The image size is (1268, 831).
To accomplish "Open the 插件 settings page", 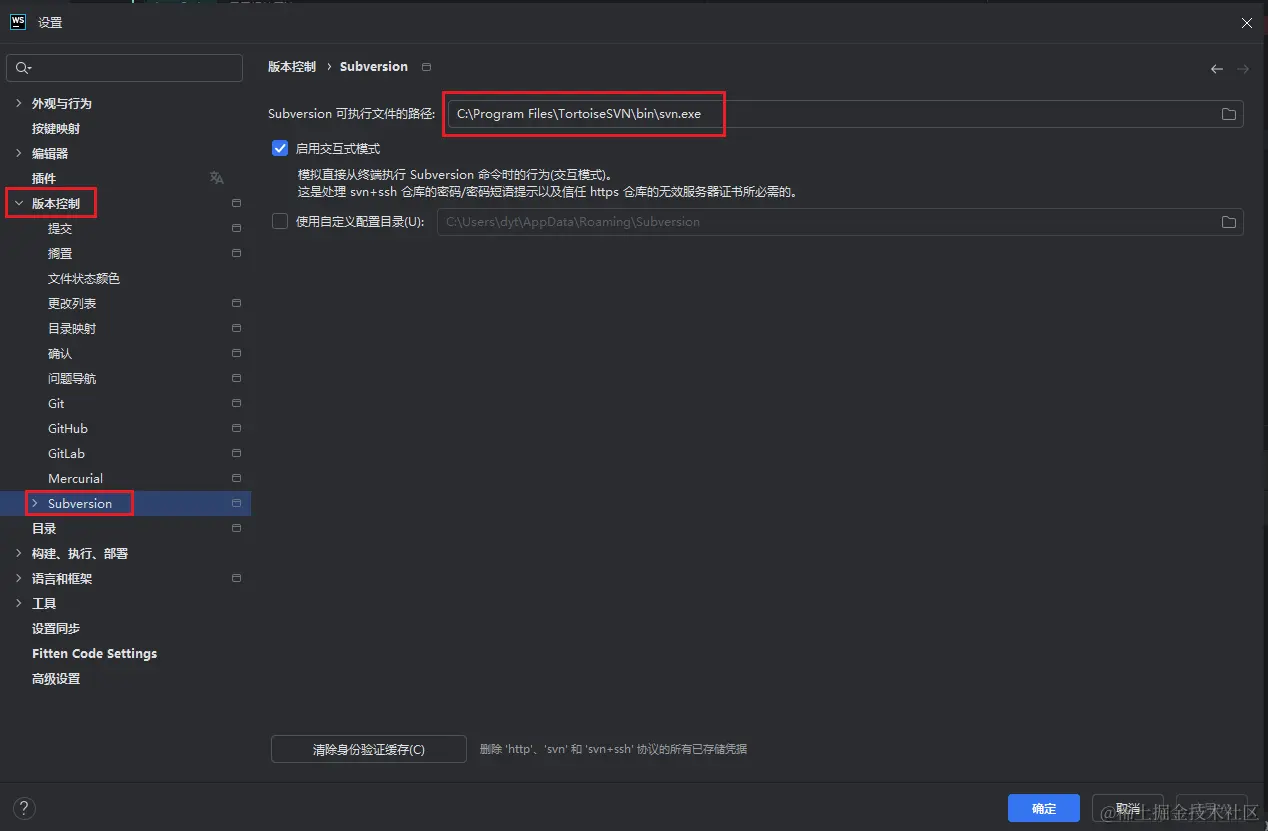I will tap(44, 178).
